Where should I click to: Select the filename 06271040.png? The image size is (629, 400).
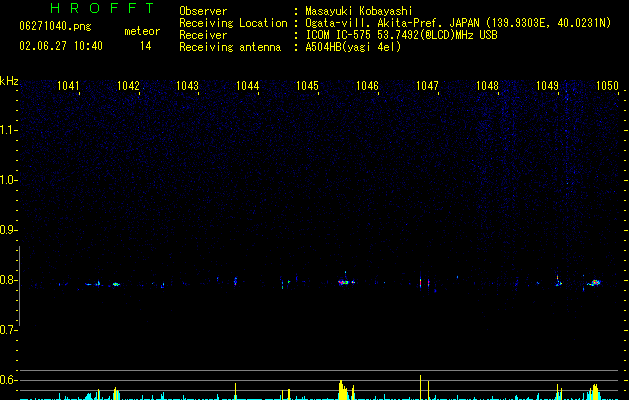55,27
